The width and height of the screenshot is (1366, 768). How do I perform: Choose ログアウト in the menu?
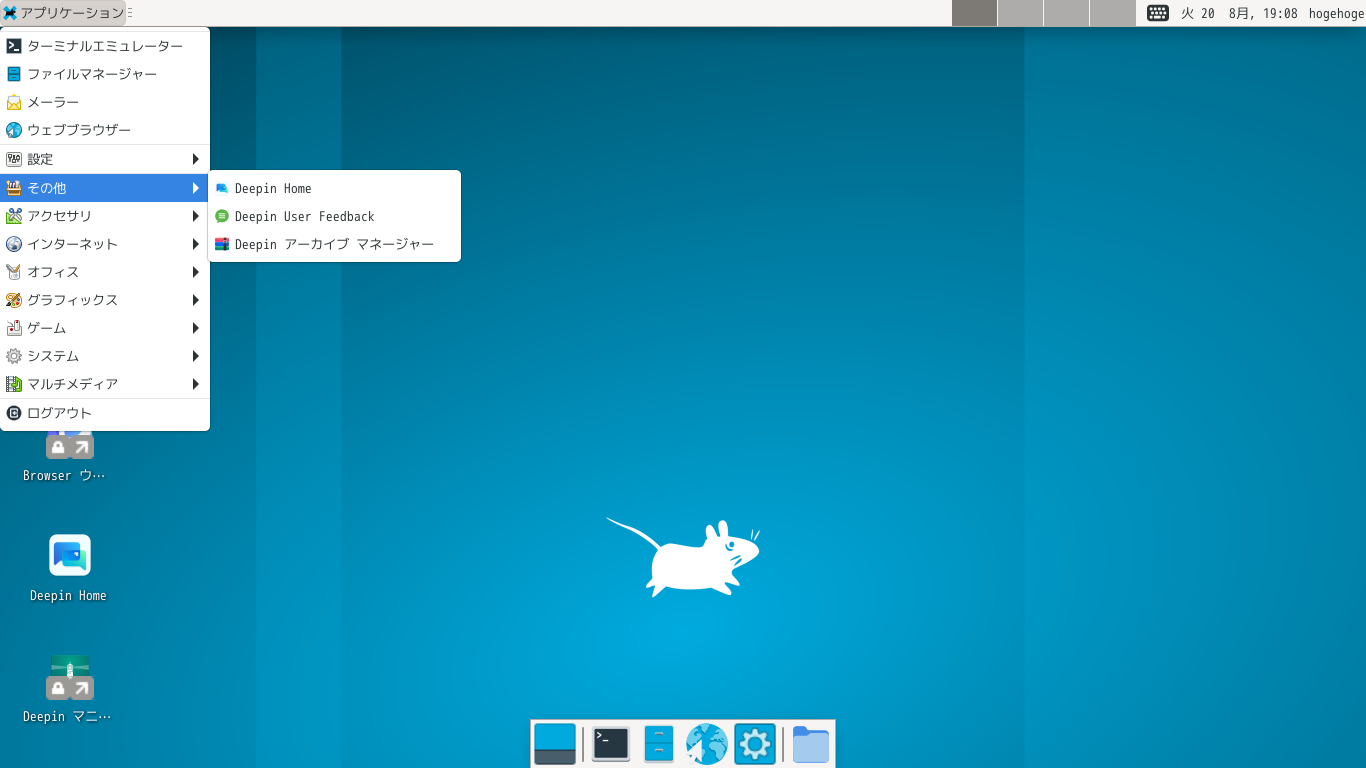tap(105, 413)
